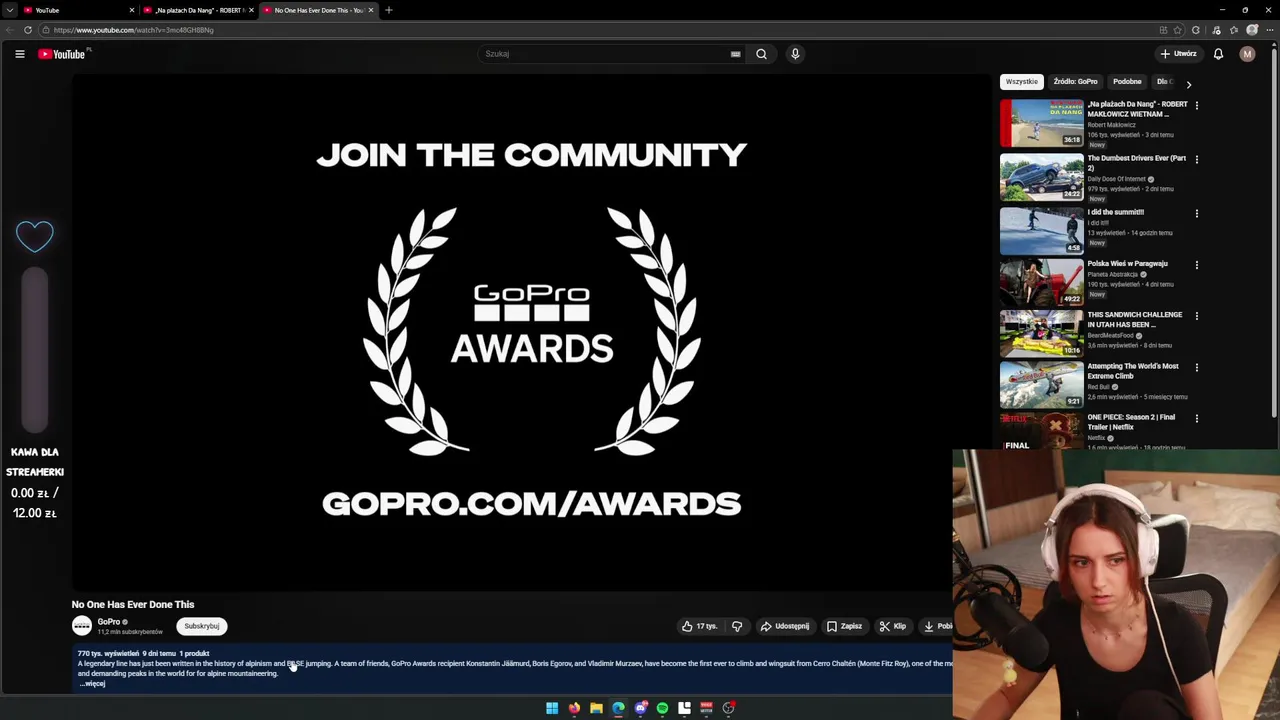Go to the YouTube home logo
The width and height of the screenshot is (1280, 720).
(62, 54)
